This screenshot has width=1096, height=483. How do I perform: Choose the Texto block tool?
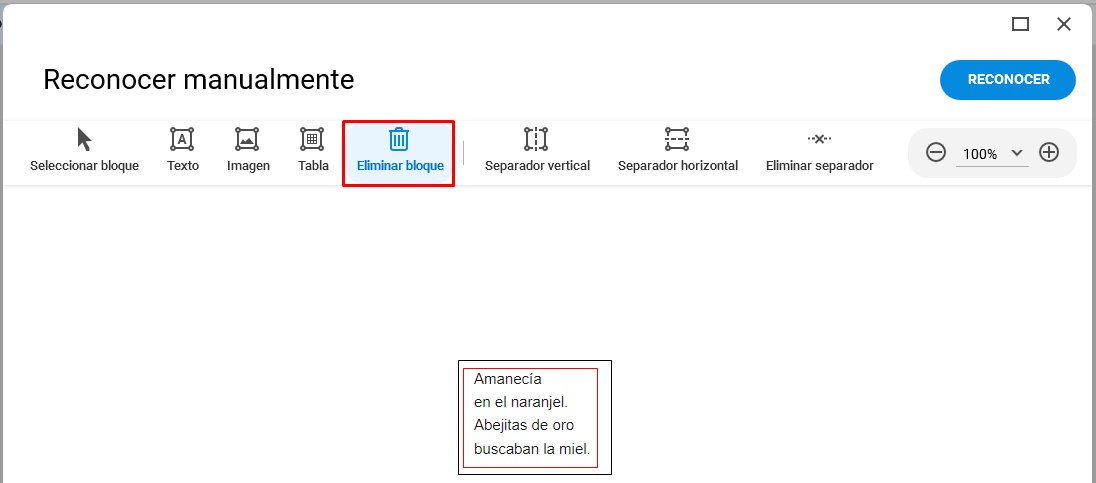[x=182, y=150]
